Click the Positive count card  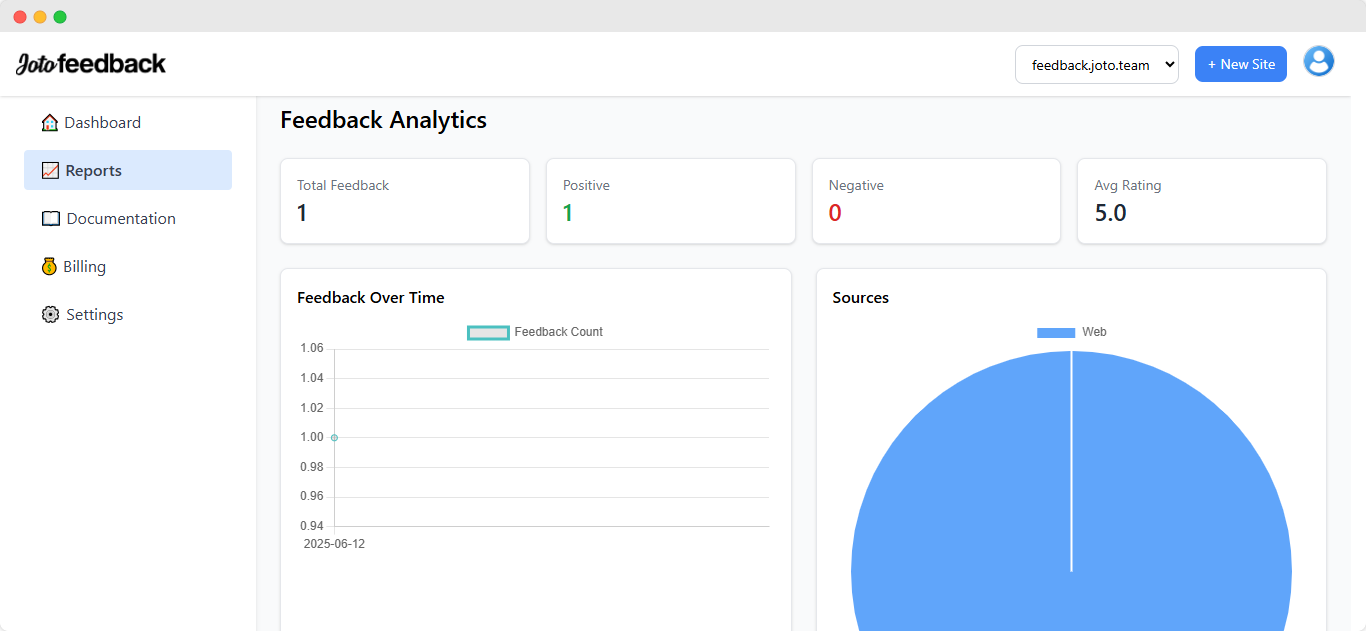(x=671, y=201)
